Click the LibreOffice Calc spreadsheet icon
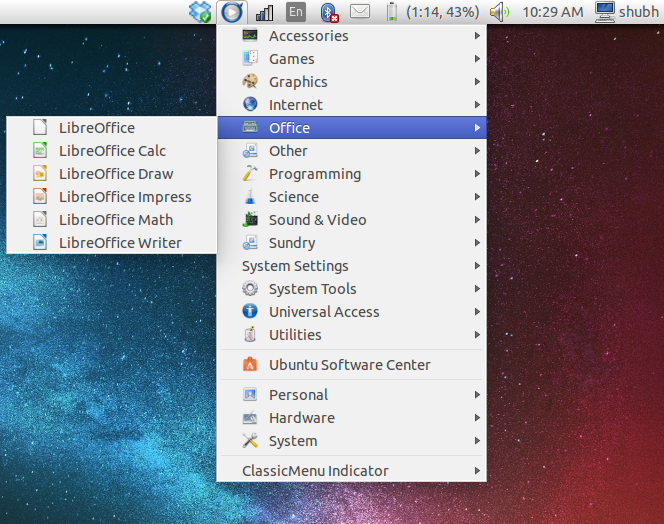The image size is (664, 524). (x=40, y=150)
